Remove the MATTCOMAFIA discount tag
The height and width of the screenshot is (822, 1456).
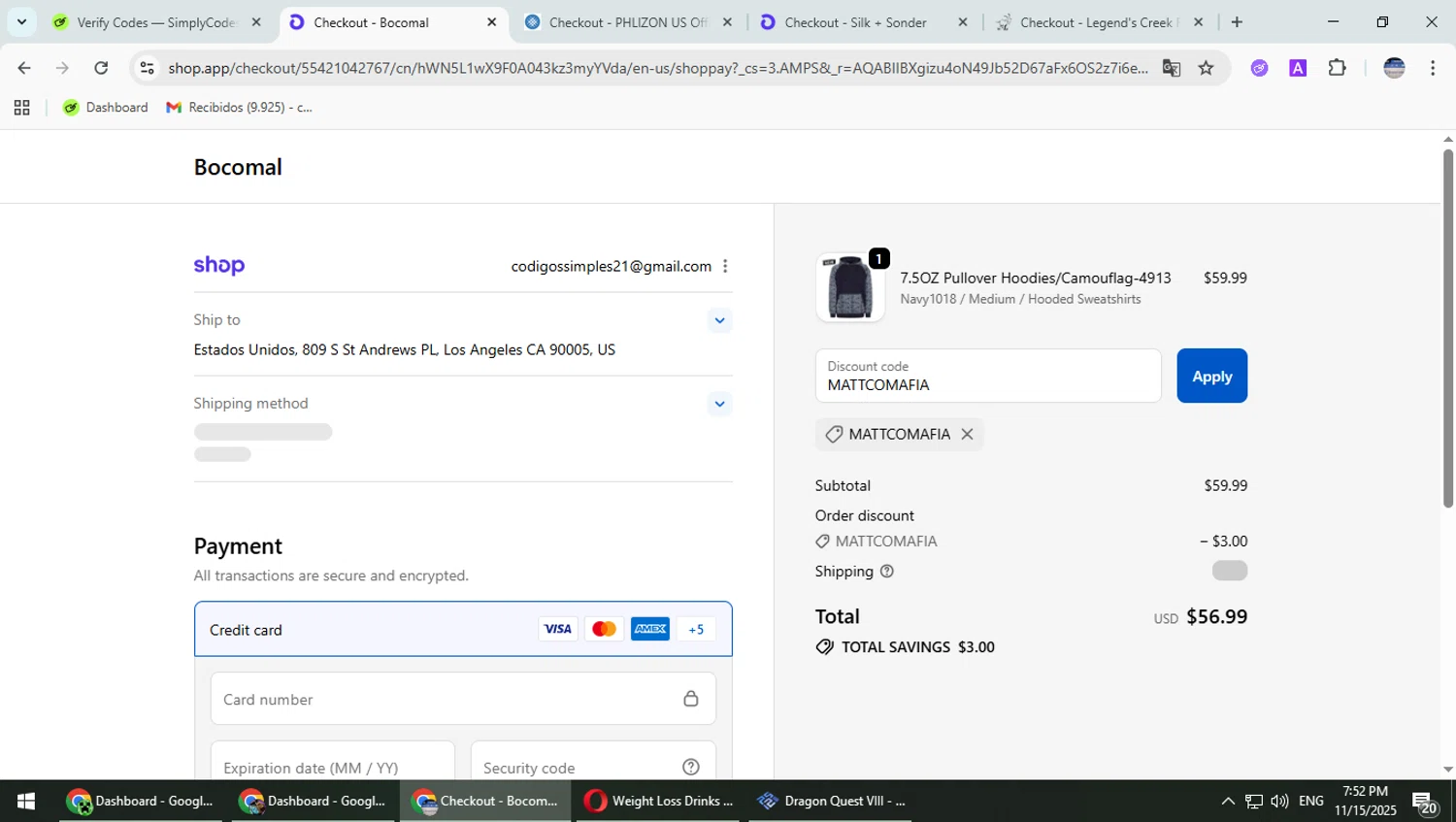pos(967,434)
